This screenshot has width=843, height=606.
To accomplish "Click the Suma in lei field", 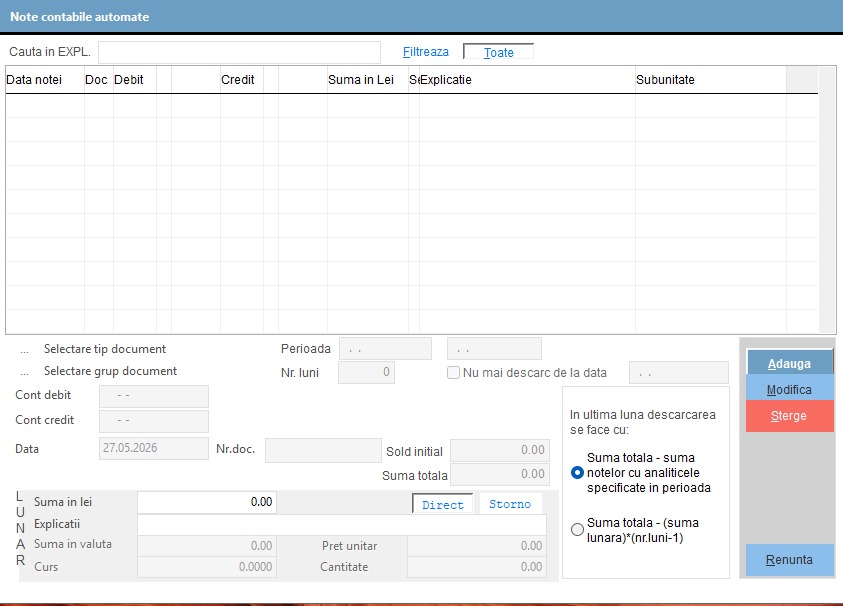I will tap(207, 502).
